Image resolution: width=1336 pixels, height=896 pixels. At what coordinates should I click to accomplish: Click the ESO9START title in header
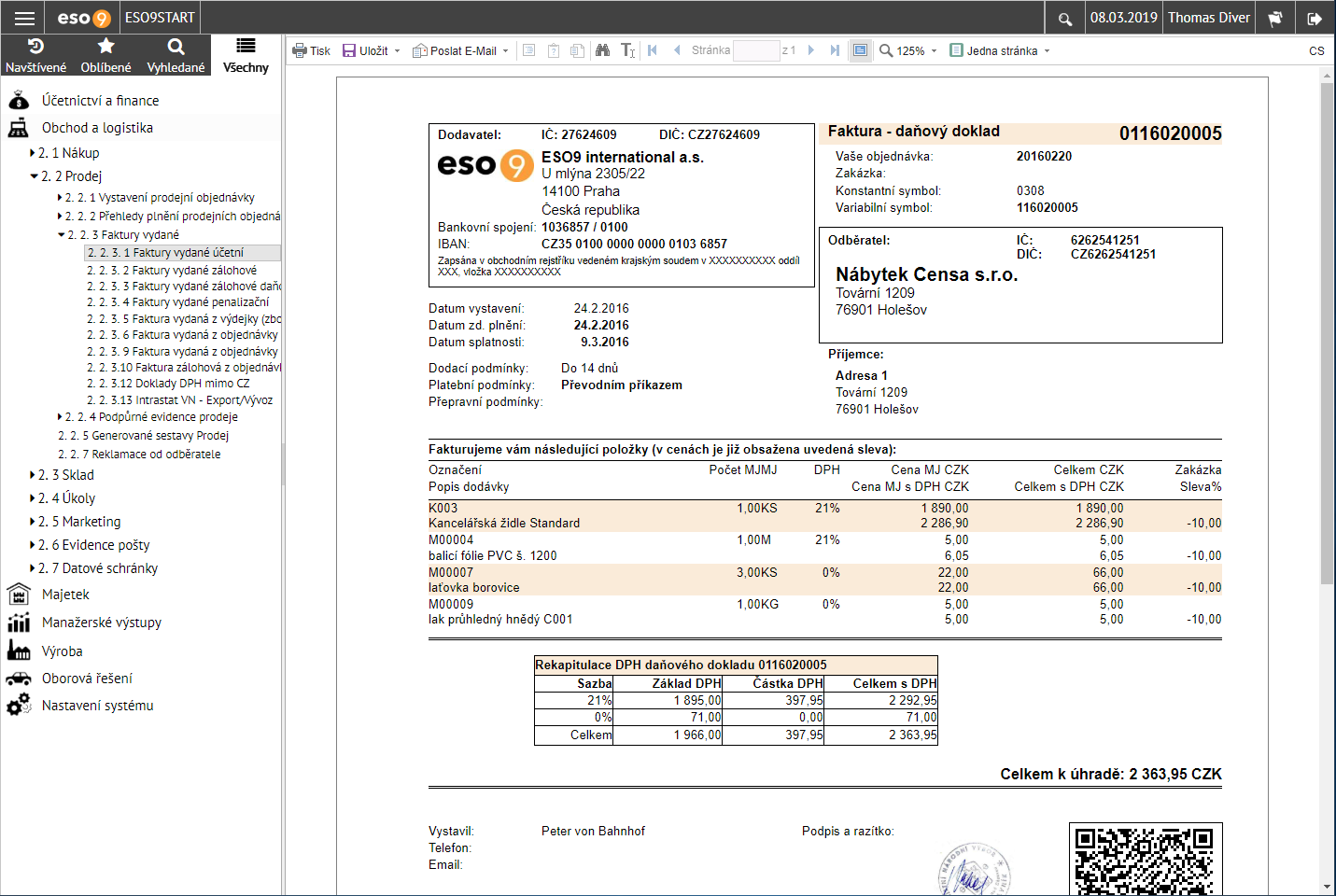coord(160,18)
